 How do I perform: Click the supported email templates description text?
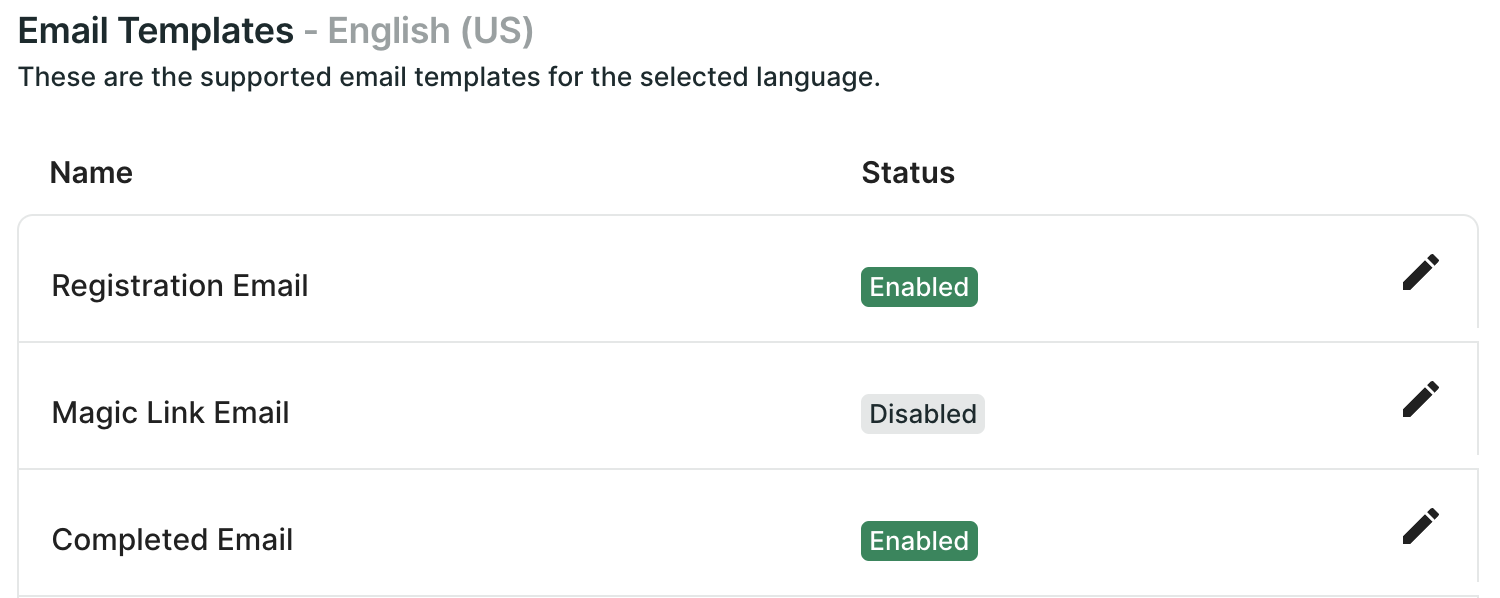(449, 77)
